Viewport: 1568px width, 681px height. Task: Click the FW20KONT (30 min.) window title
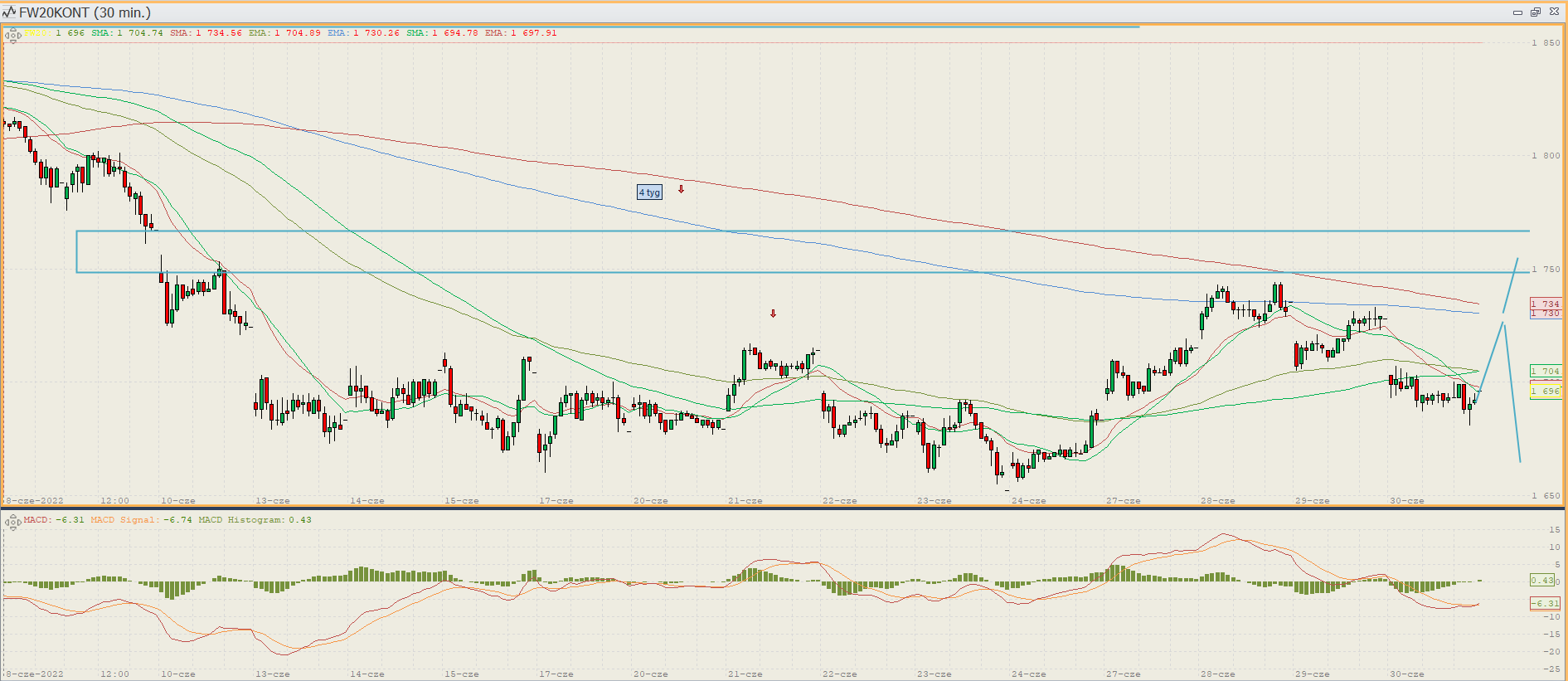[x=85, y=12]
